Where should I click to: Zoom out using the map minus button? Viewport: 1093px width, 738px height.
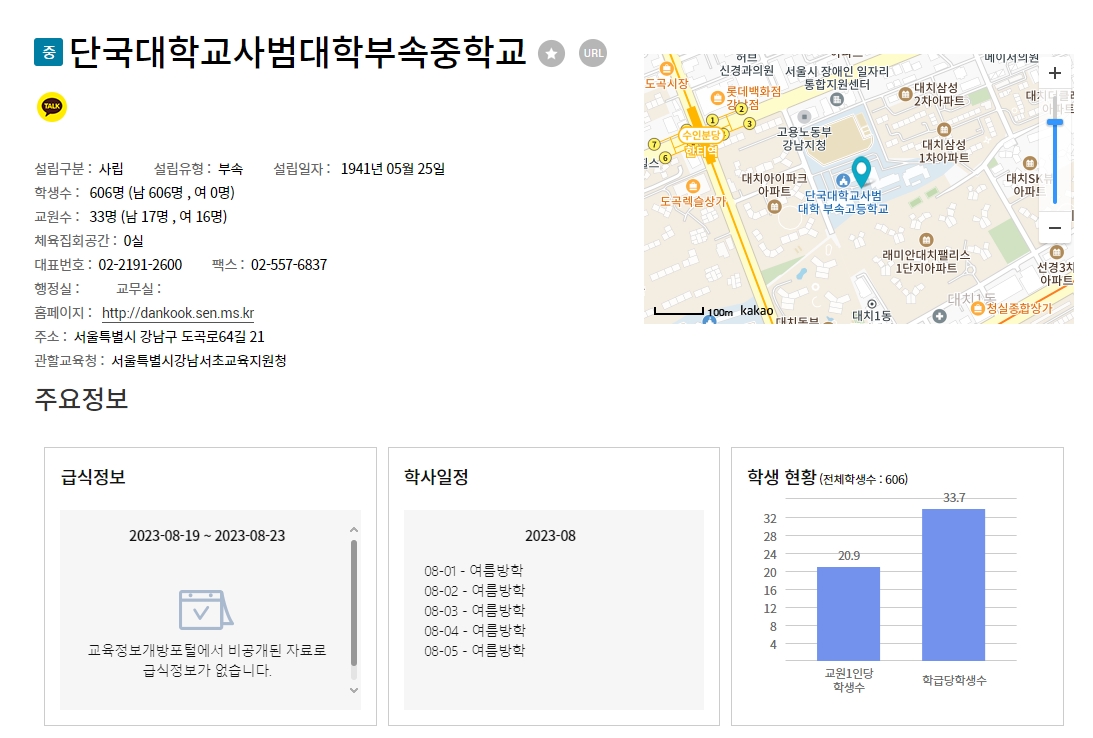[1054, 228]
